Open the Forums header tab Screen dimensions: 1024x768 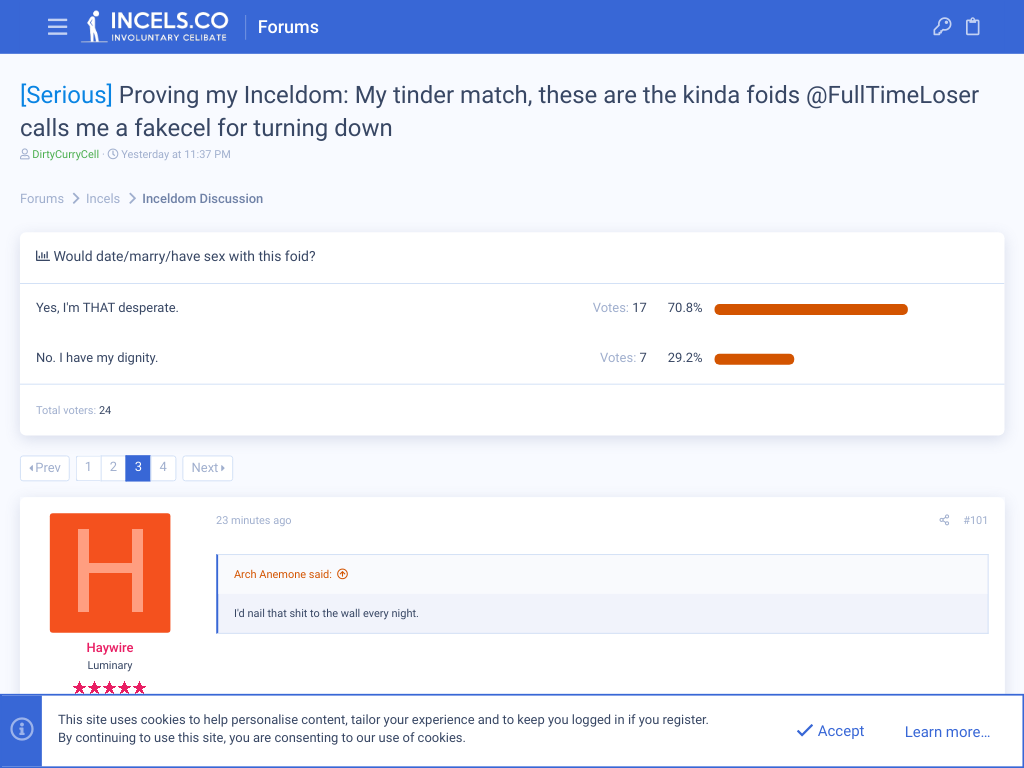(x=288, y=27)
